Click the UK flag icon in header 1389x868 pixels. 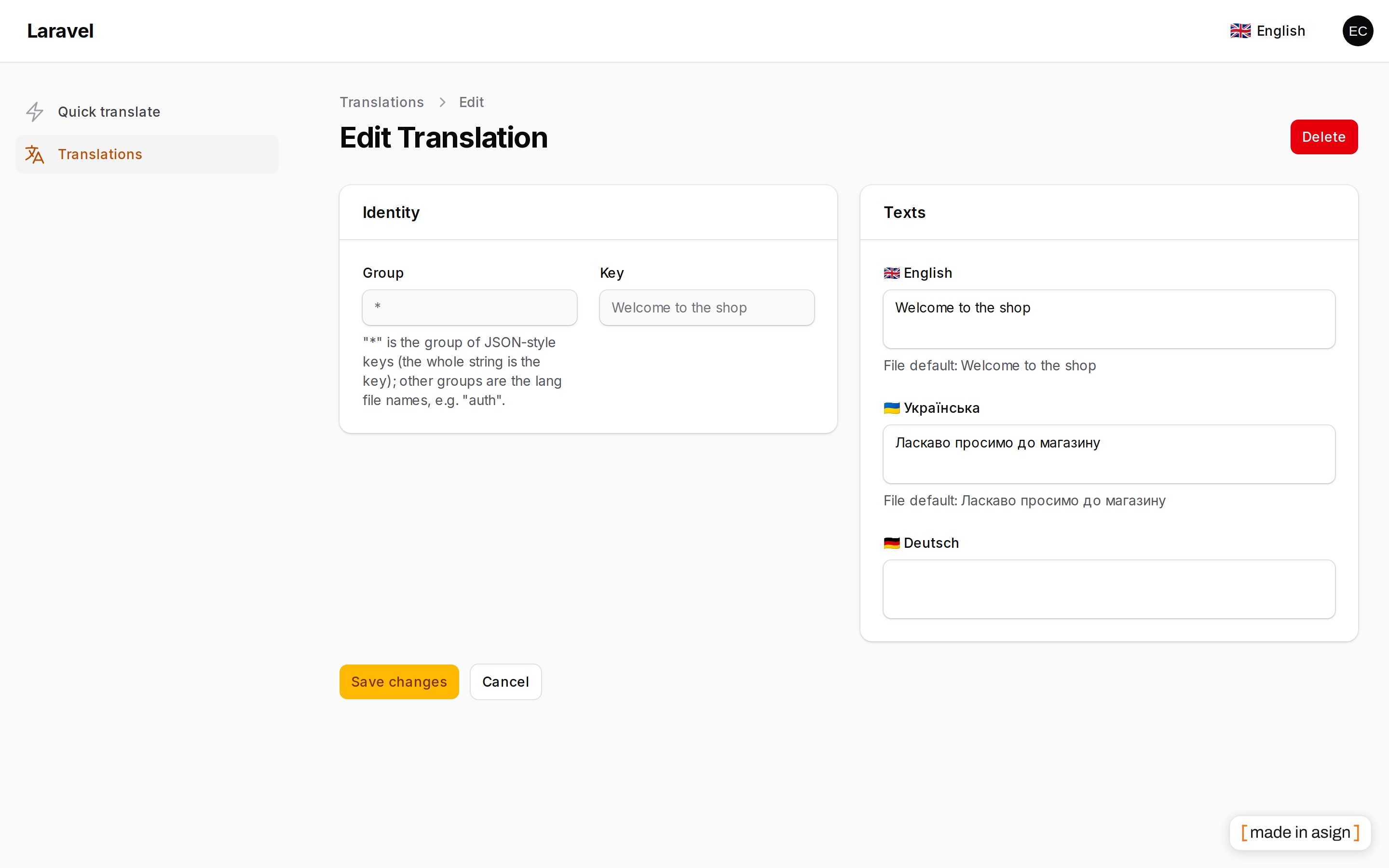click(1240, 31)
